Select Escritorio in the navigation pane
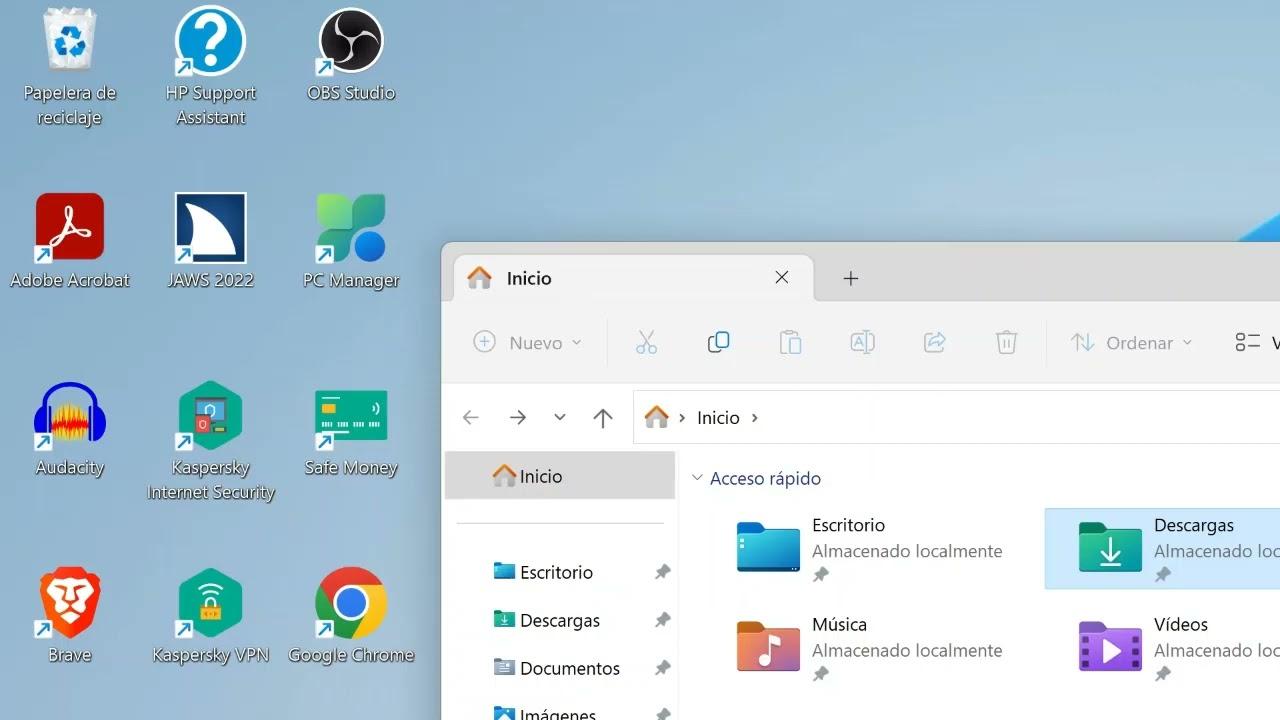 point(556,572)
